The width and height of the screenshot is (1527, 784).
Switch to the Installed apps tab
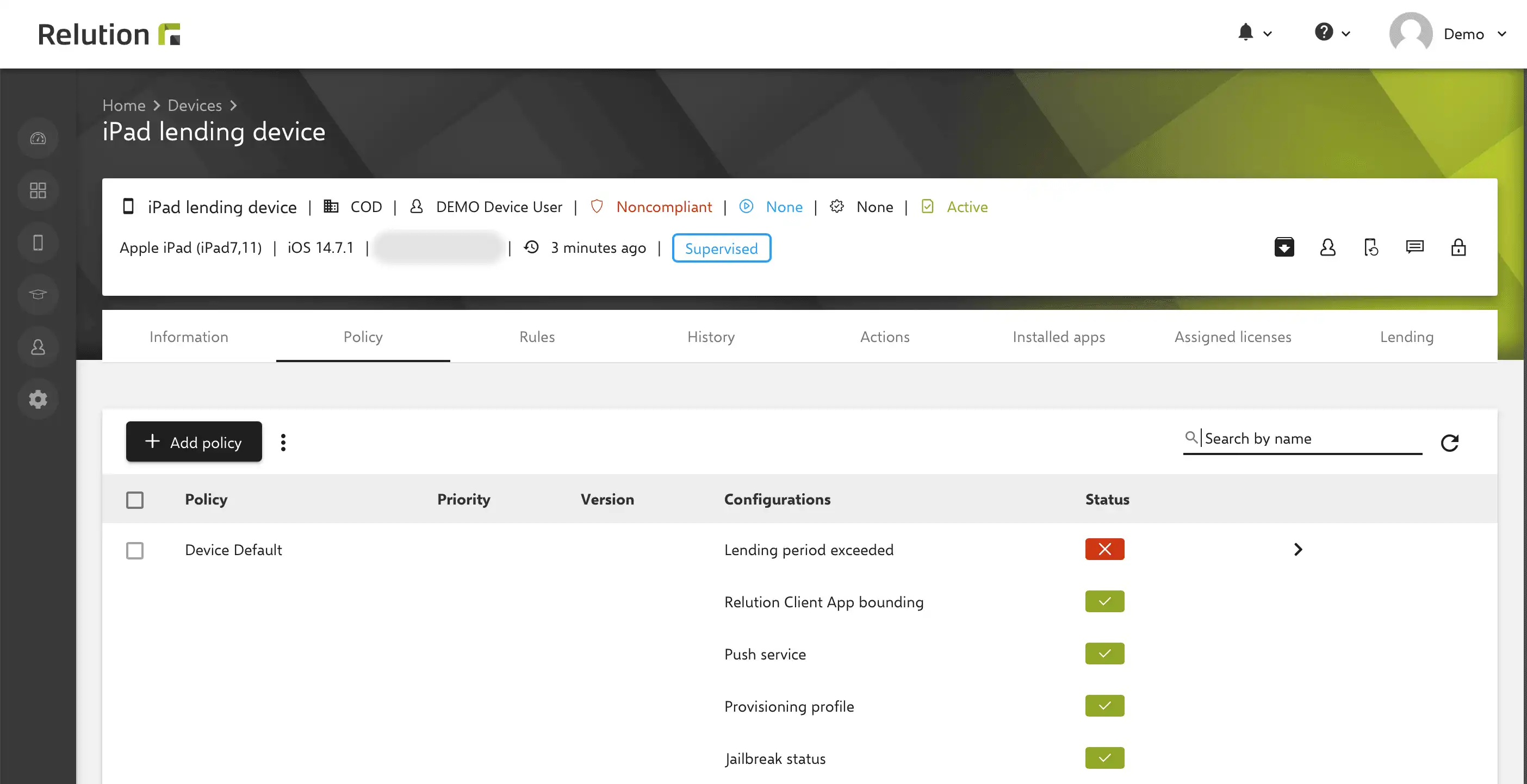coord(1059,337)
